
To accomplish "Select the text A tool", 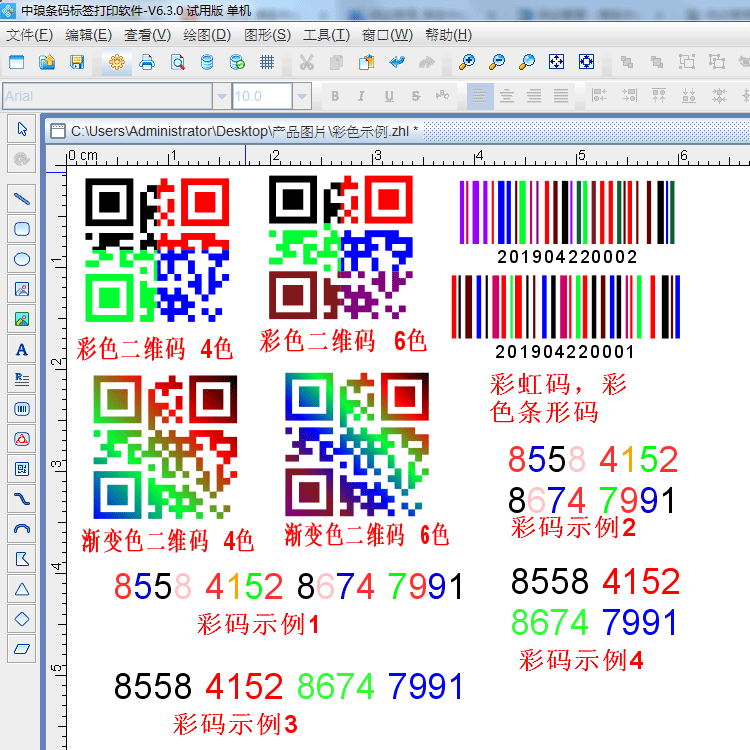I will pos(21,349).
